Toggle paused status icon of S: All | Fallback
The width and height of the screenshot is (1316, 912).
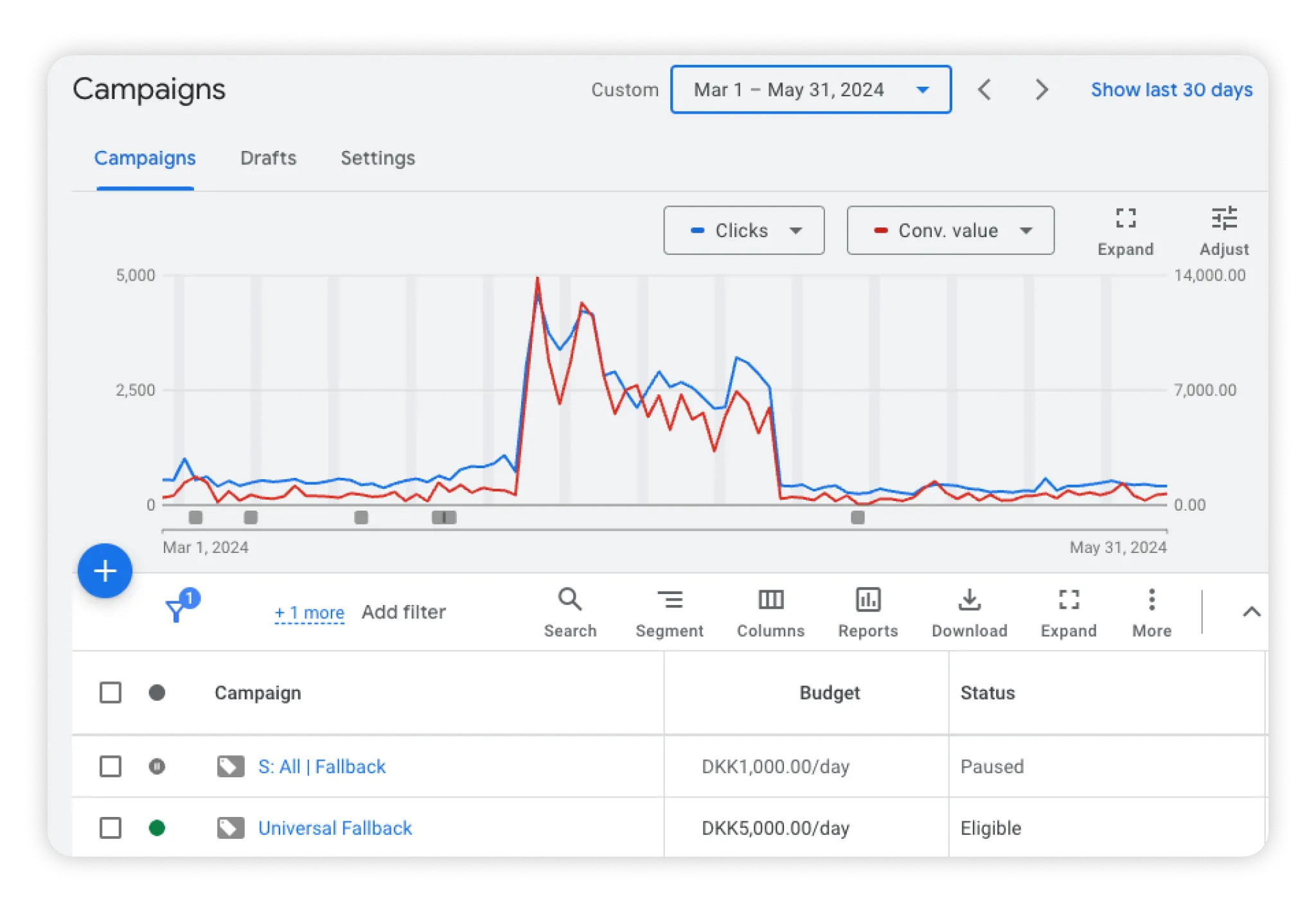tap(157, 766)
